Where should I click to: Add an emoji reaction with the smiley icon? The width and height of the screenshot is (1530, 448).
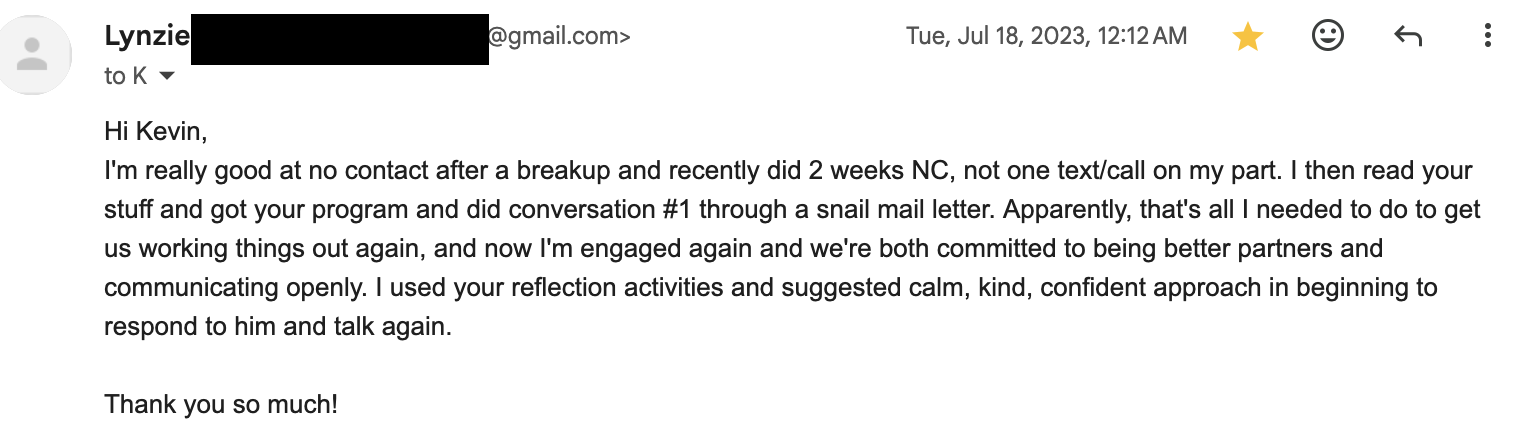pyautogui.click(x=1327, y=37)
